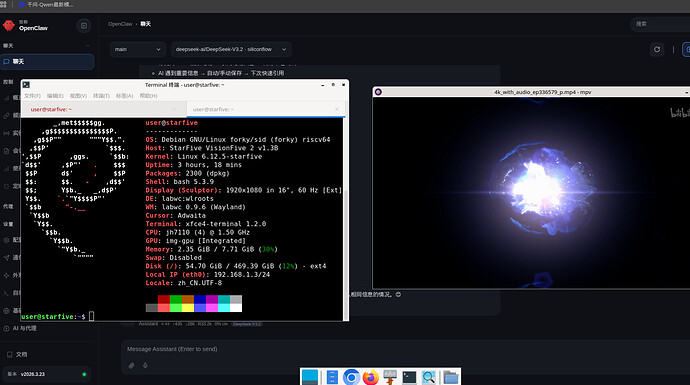
Task: Click the show desktop icon in the taskbar
Action: (310, 377)
